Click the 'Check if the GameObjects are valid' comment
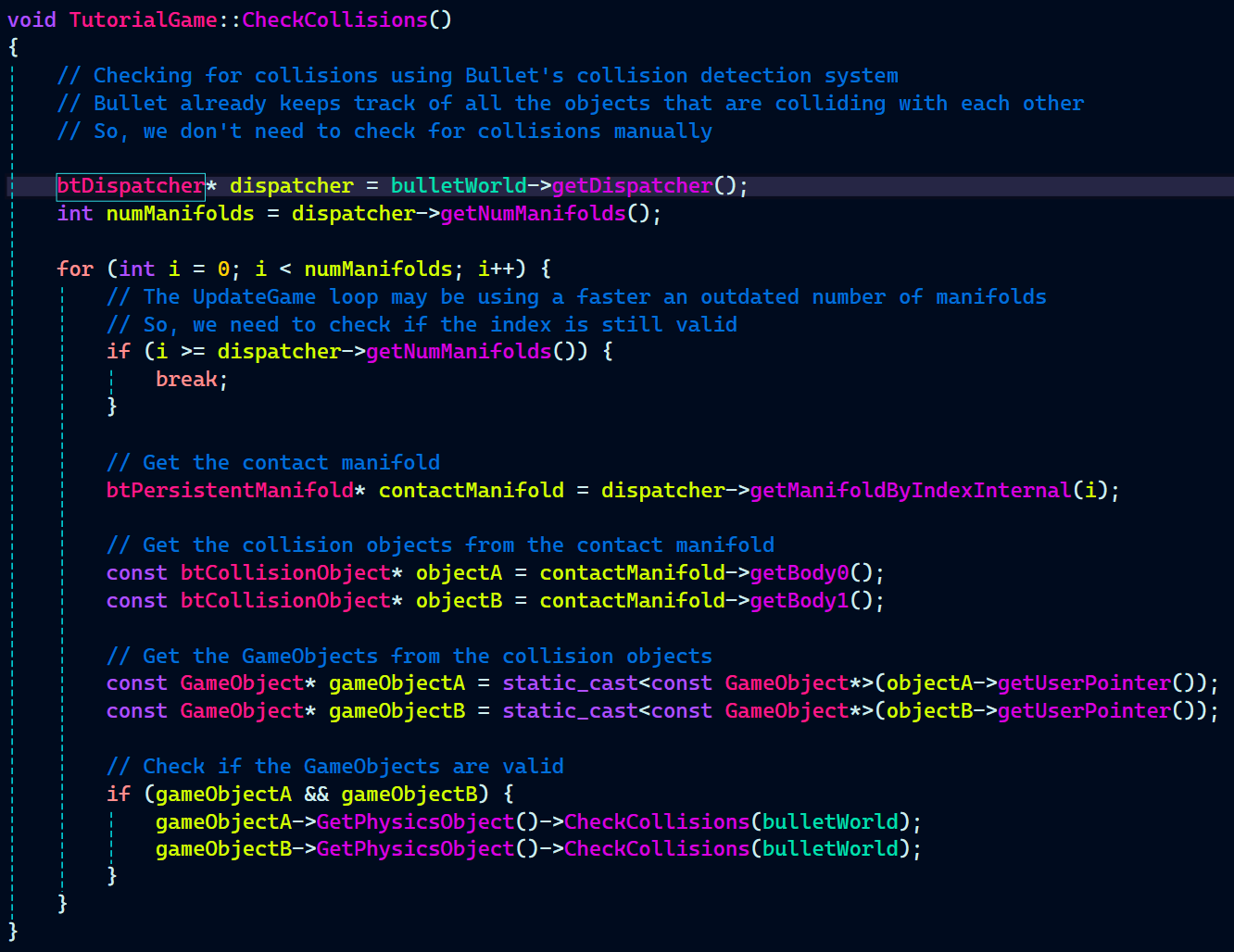This screenshot has width=1234, height=952. point(334,767)
